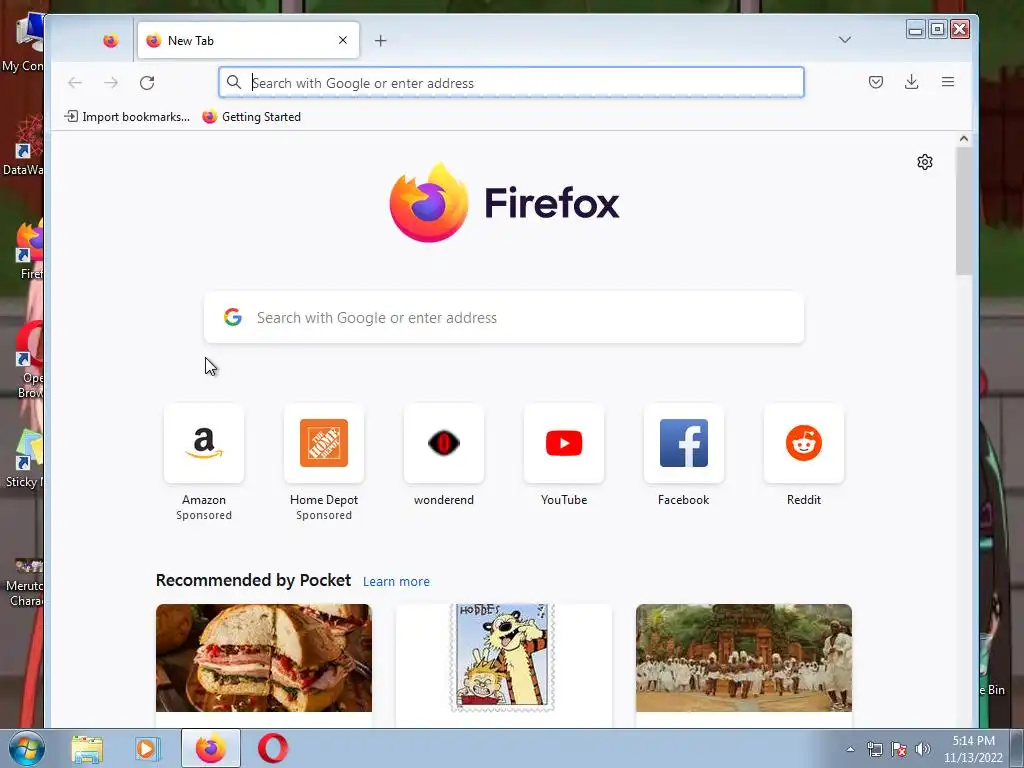This screenshot has height=768, width=1024.
Task: Open Save to Pocket
Action: tap(876, 82)
